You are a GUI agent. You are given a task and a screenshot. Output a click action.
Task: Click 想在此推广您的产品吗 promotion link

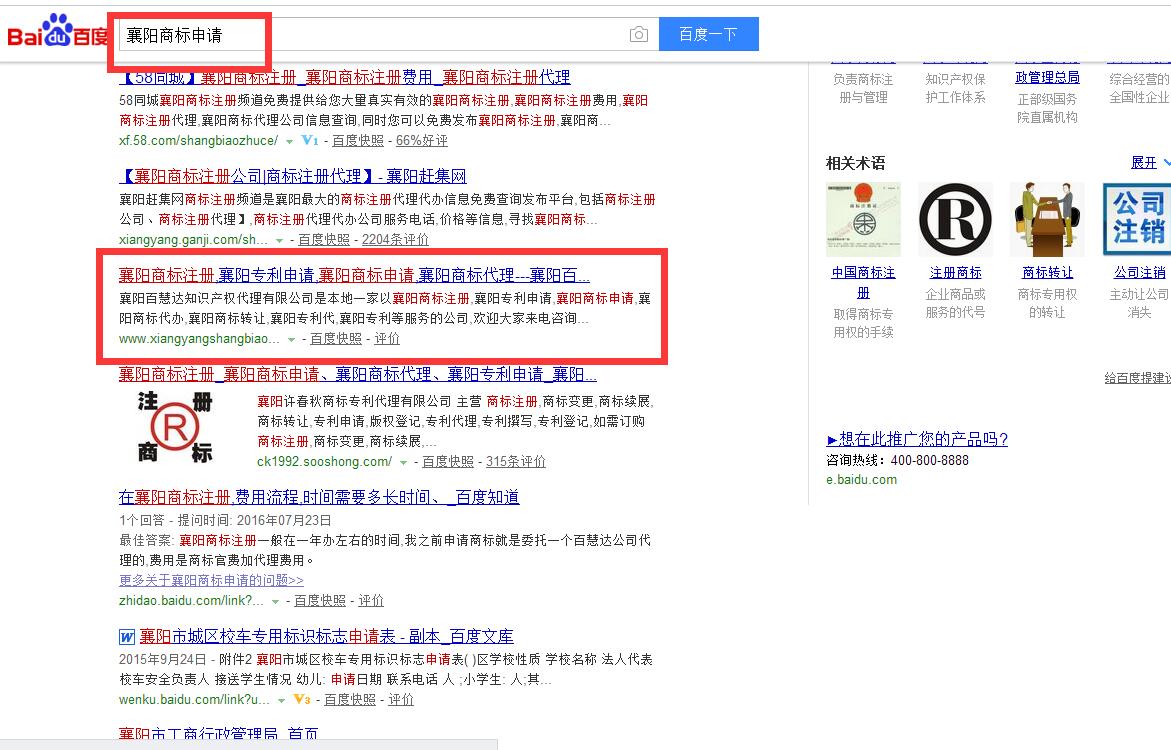click(x=917, y=439)
